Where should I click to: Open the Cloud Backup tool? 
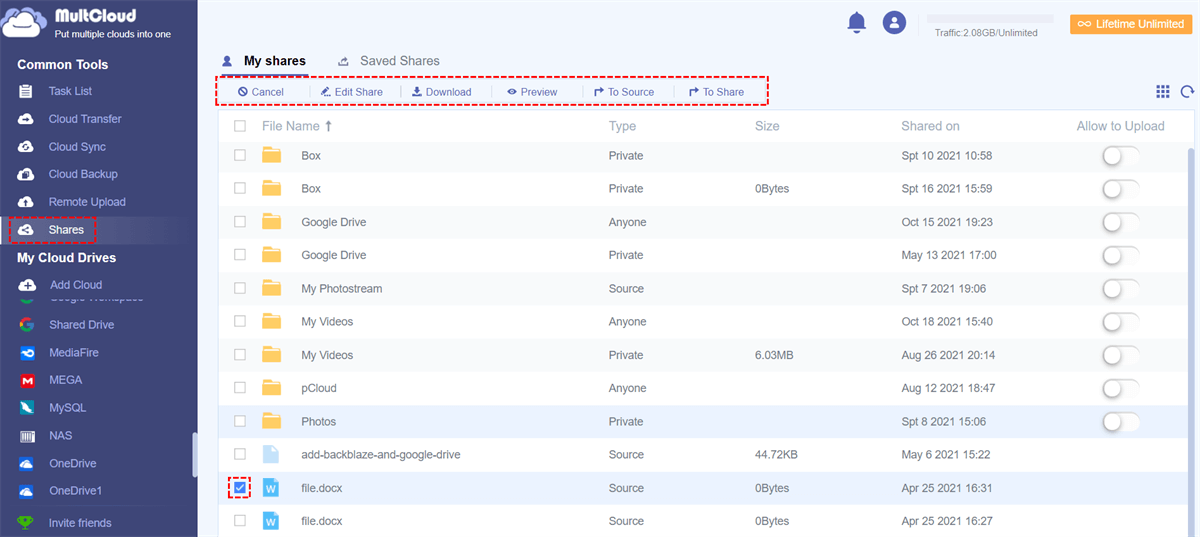click(x=83, y=174)
